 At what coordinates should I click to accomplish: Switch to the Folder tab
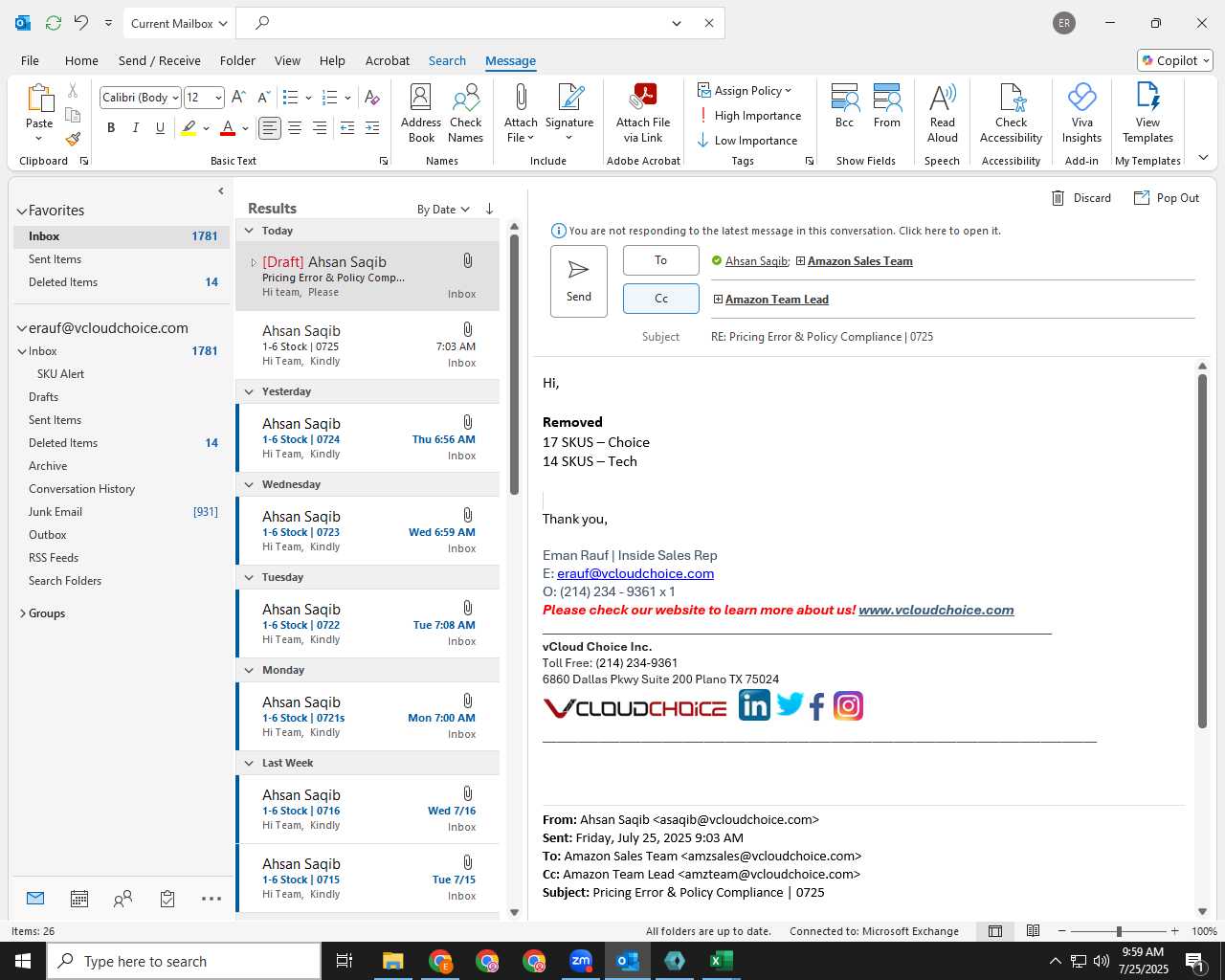[x=237, y=60]
